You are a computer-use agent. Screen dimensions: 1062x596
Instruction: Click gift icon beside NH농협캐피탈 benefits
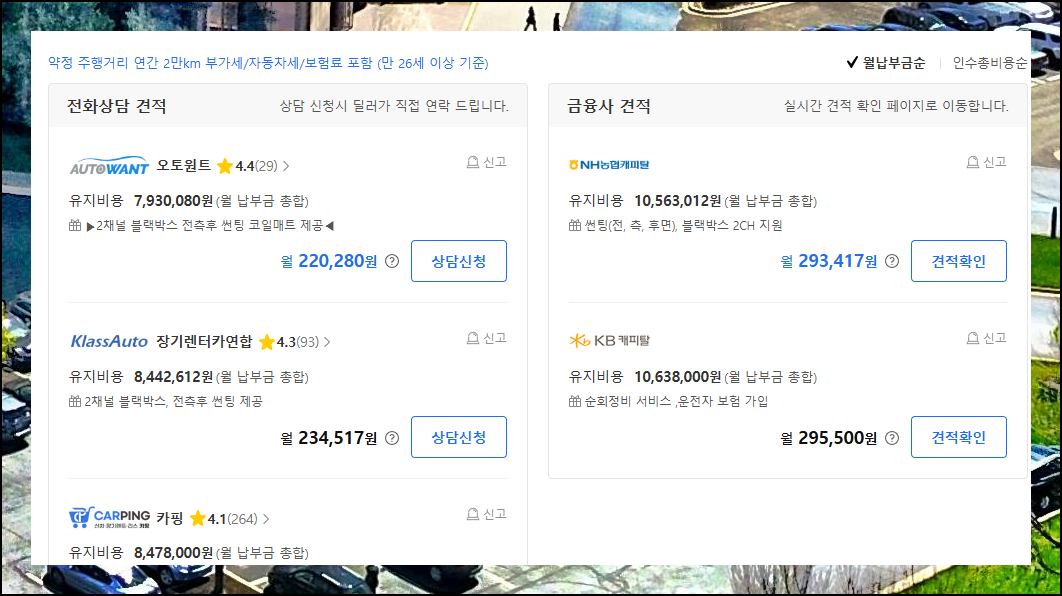[575, 225]
